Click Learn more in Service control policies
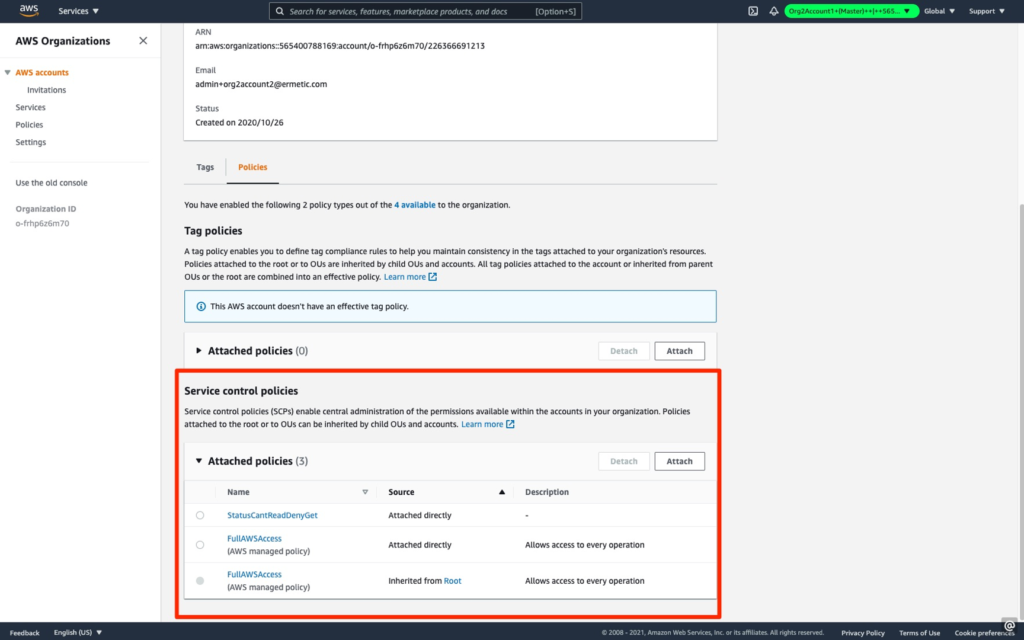Image resolution: width=1024 pixels, height=640 pixels. click(482, 424)
